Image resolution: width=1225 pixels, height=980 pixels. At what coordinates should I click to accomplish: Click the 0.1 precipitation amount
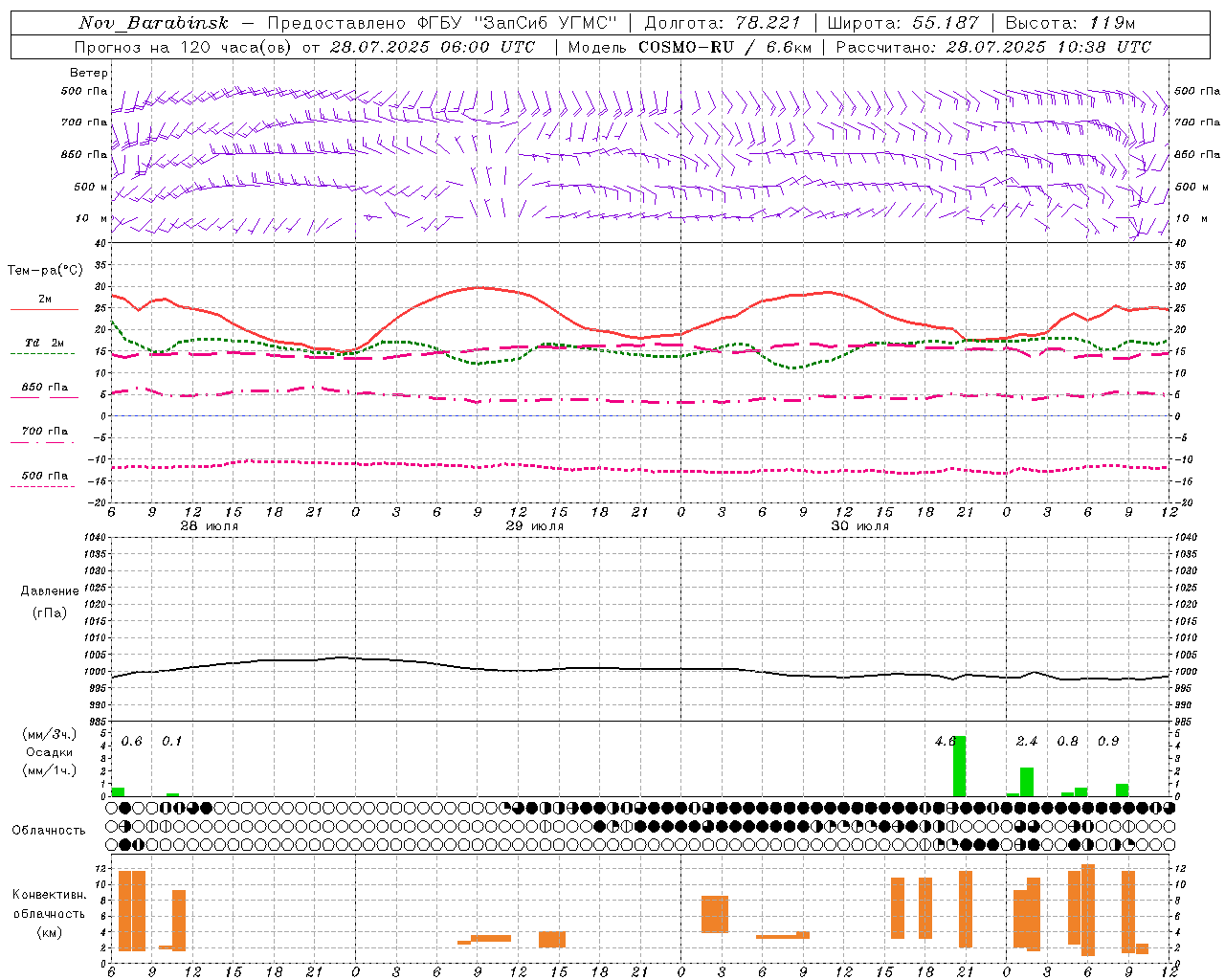(x=171, y=742)
